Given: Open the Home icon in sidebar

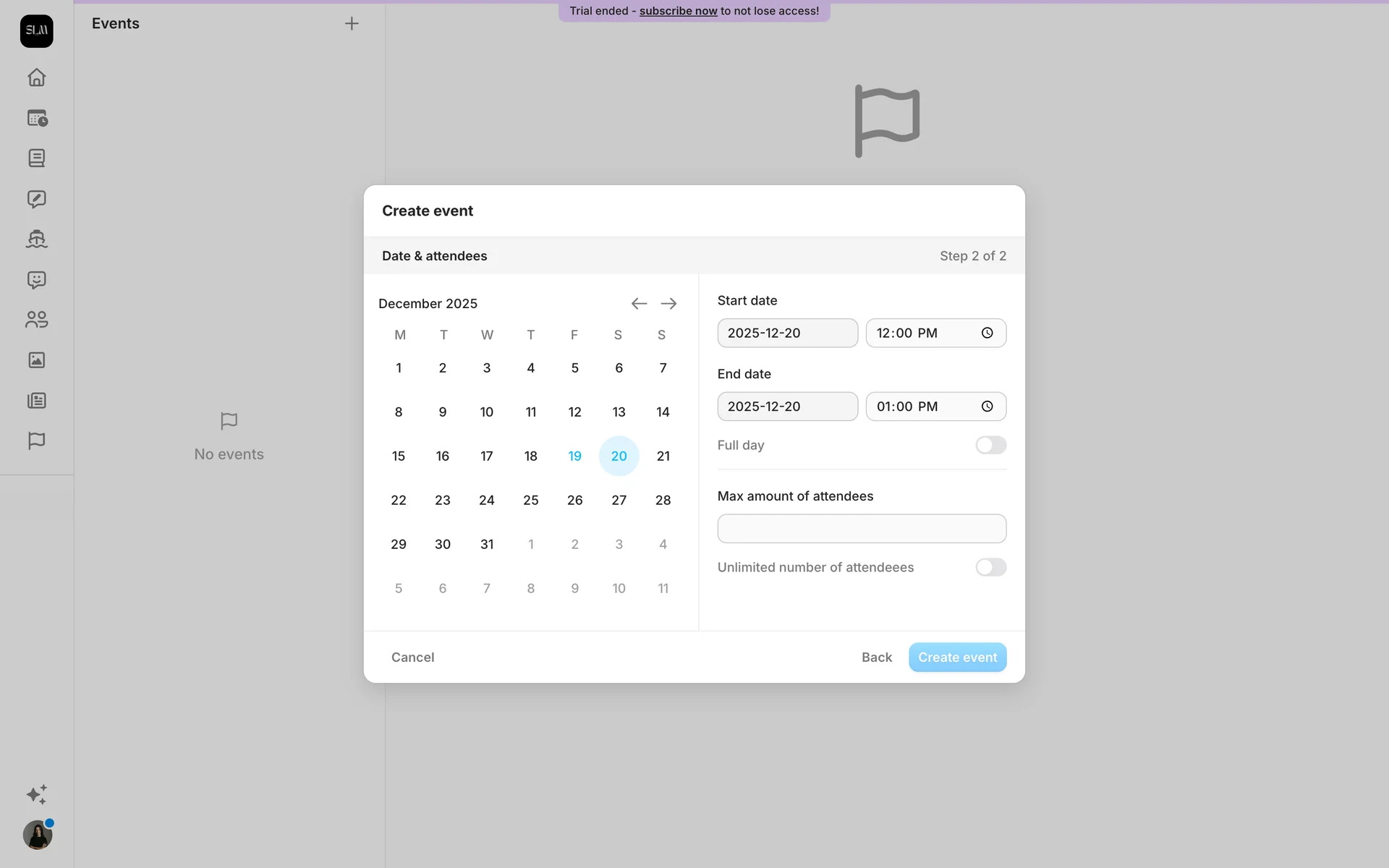Looking at the screenshot, I should coord(36,77).
